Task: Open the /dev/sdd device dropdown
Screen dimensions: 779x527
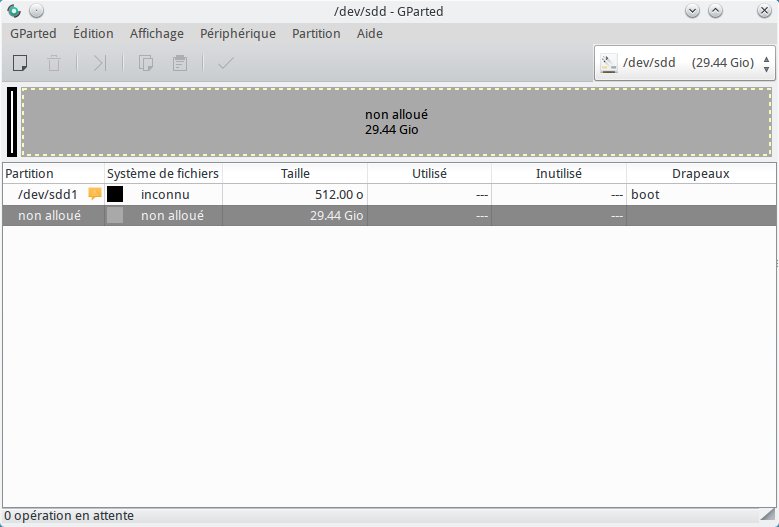Action: (685, 63)
